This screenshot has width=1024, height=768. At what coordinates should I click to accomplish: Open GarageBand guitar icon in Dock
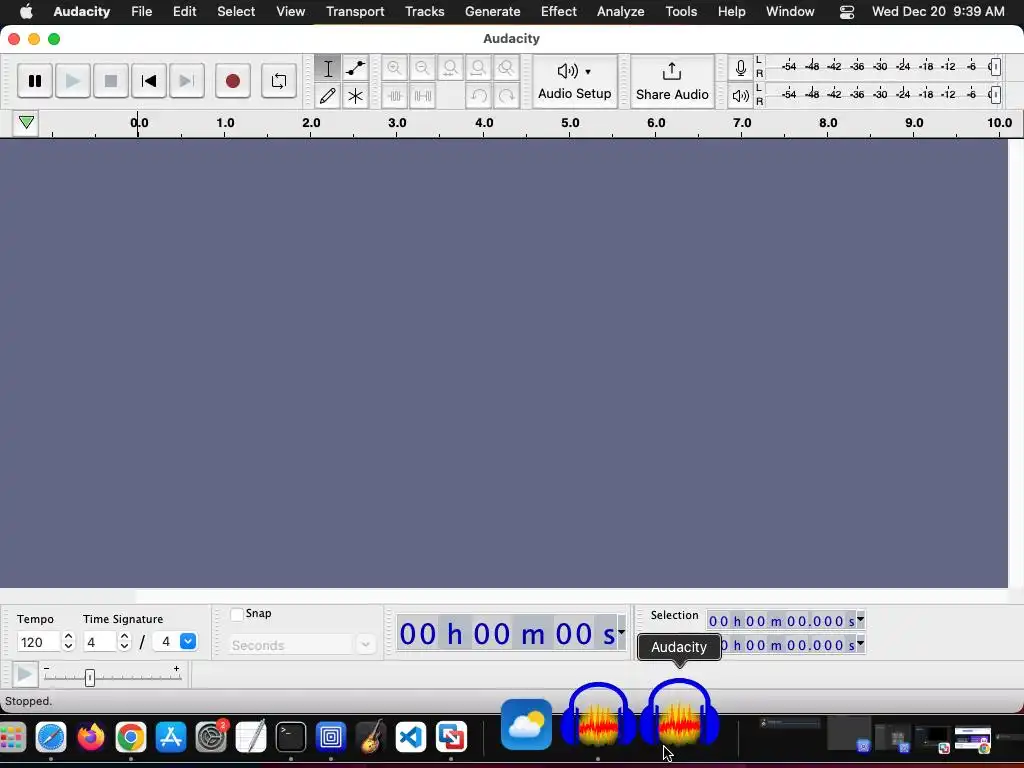pos(371,737)
